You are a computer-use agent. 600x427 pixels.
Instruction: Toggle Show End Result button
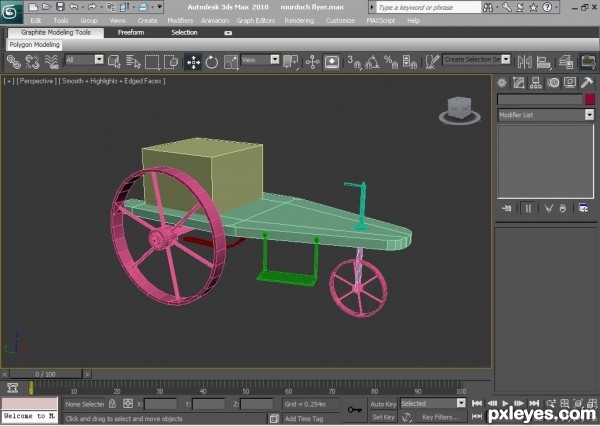pos(528,209)
